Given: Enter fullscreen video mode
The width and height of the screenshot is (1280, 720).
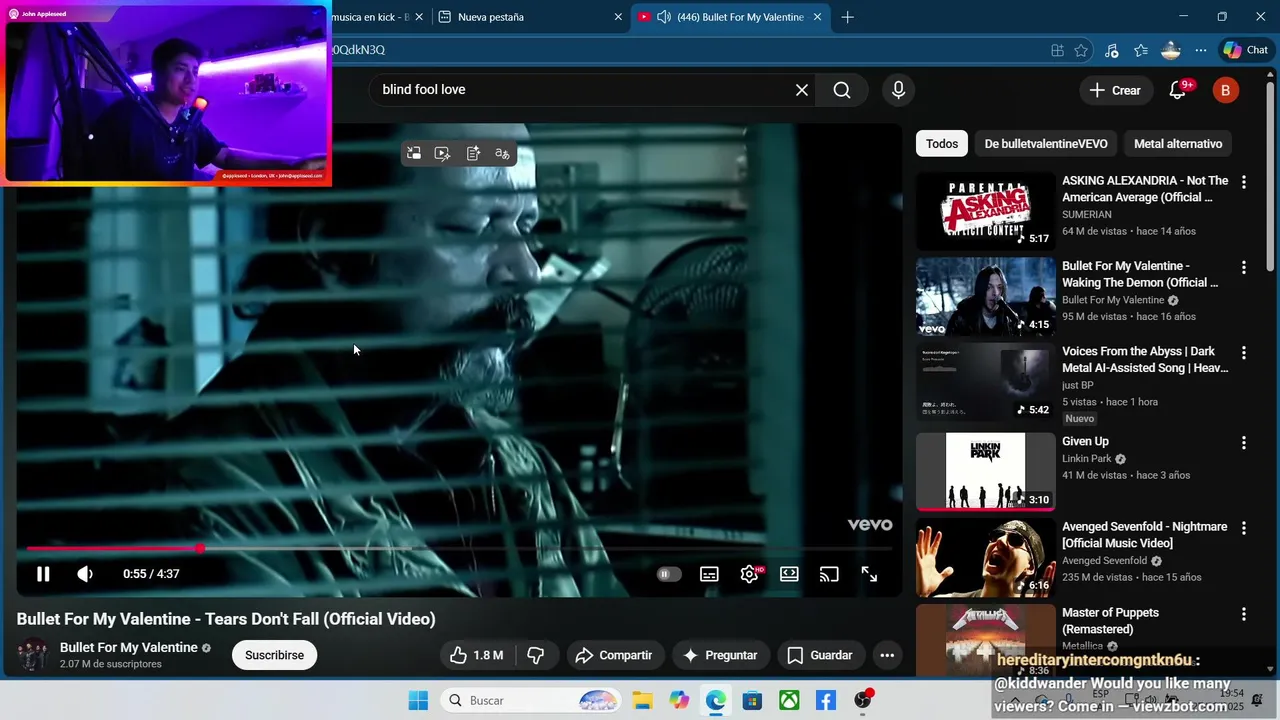Looking at the screenshot, I should [x=869, y=574].
